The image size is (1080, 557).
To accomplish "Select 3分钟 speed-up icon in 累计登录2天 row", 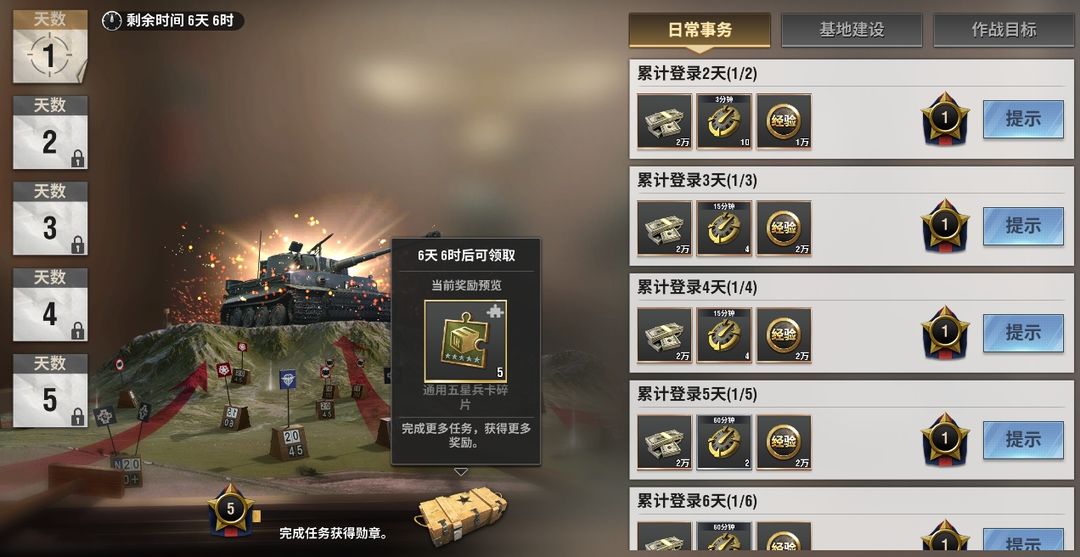I will click(724, 121).
